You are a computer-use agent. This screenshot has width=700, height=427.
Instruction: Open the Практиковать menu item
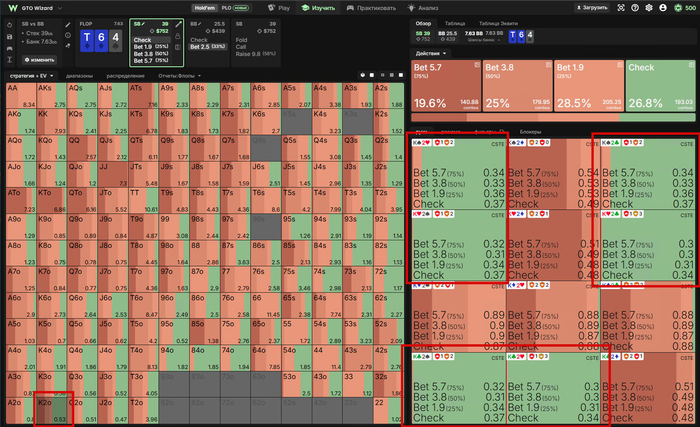[371, 8]
